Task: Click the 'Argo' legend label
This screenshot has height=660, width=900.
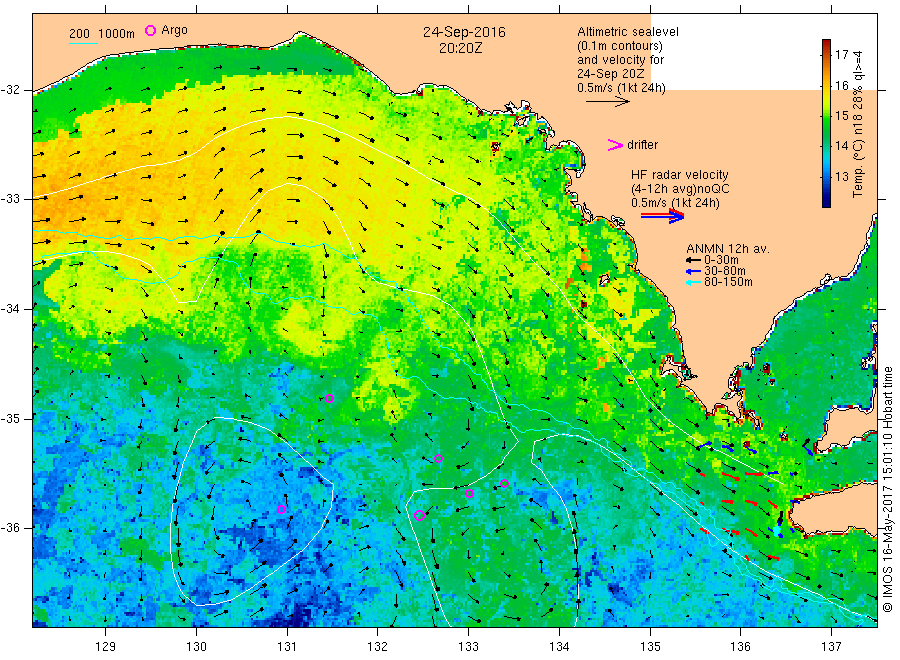Action: point(174,30)
